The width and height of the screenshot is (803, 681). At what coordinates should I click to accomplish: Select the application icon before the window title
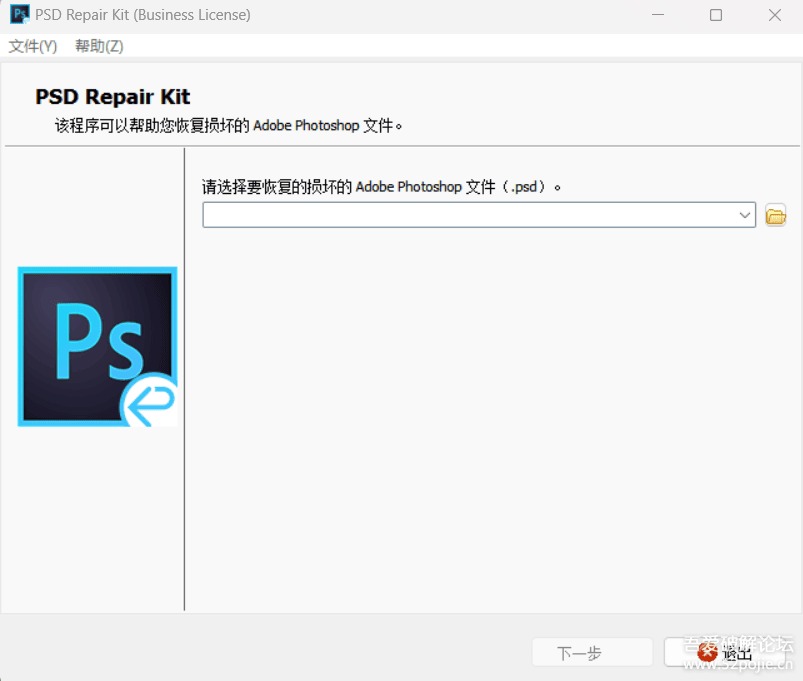pyautogui.click(x=18, y=14)
